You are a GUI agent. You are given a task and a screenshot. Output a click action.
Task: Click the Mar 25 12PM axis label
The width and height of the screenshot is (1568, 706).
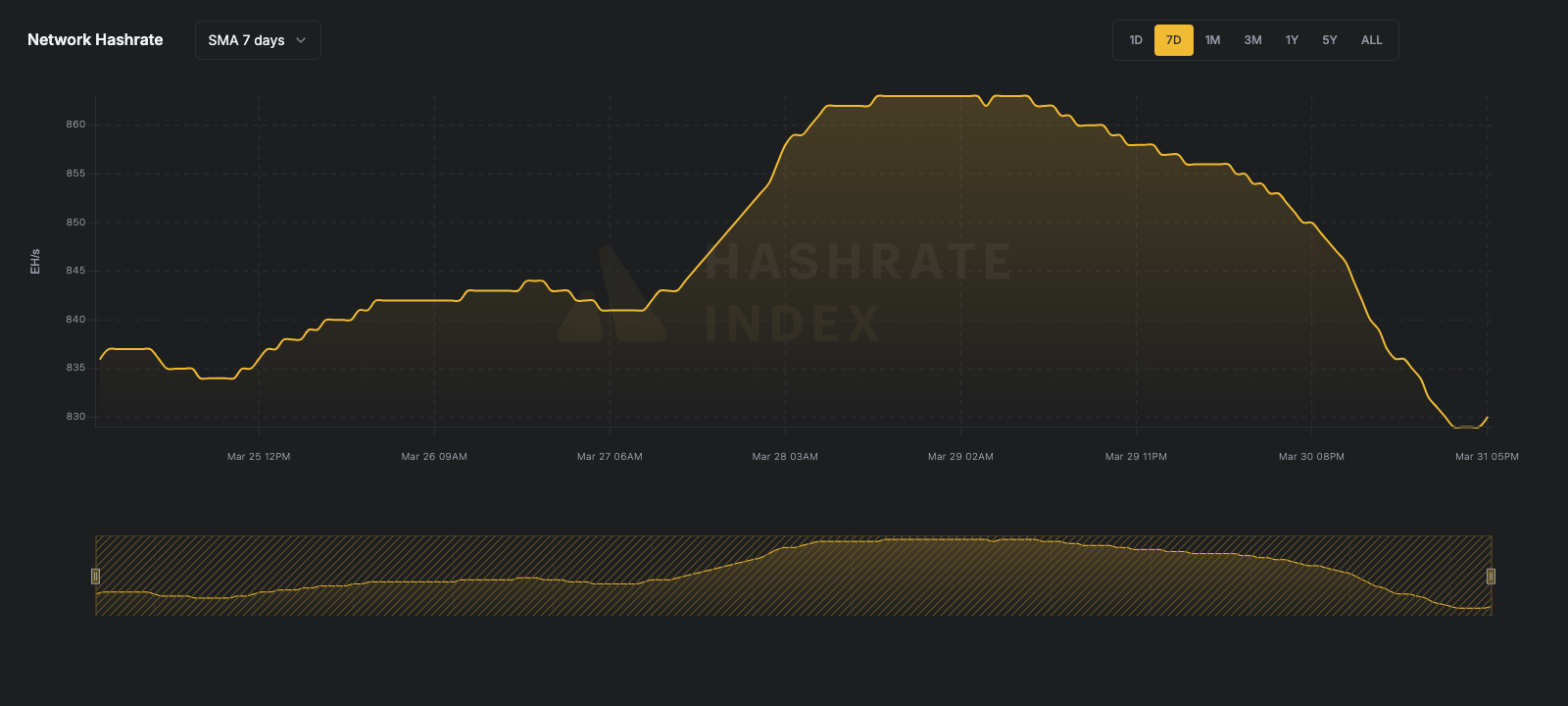pyautogui.click(x=259, y=457)
